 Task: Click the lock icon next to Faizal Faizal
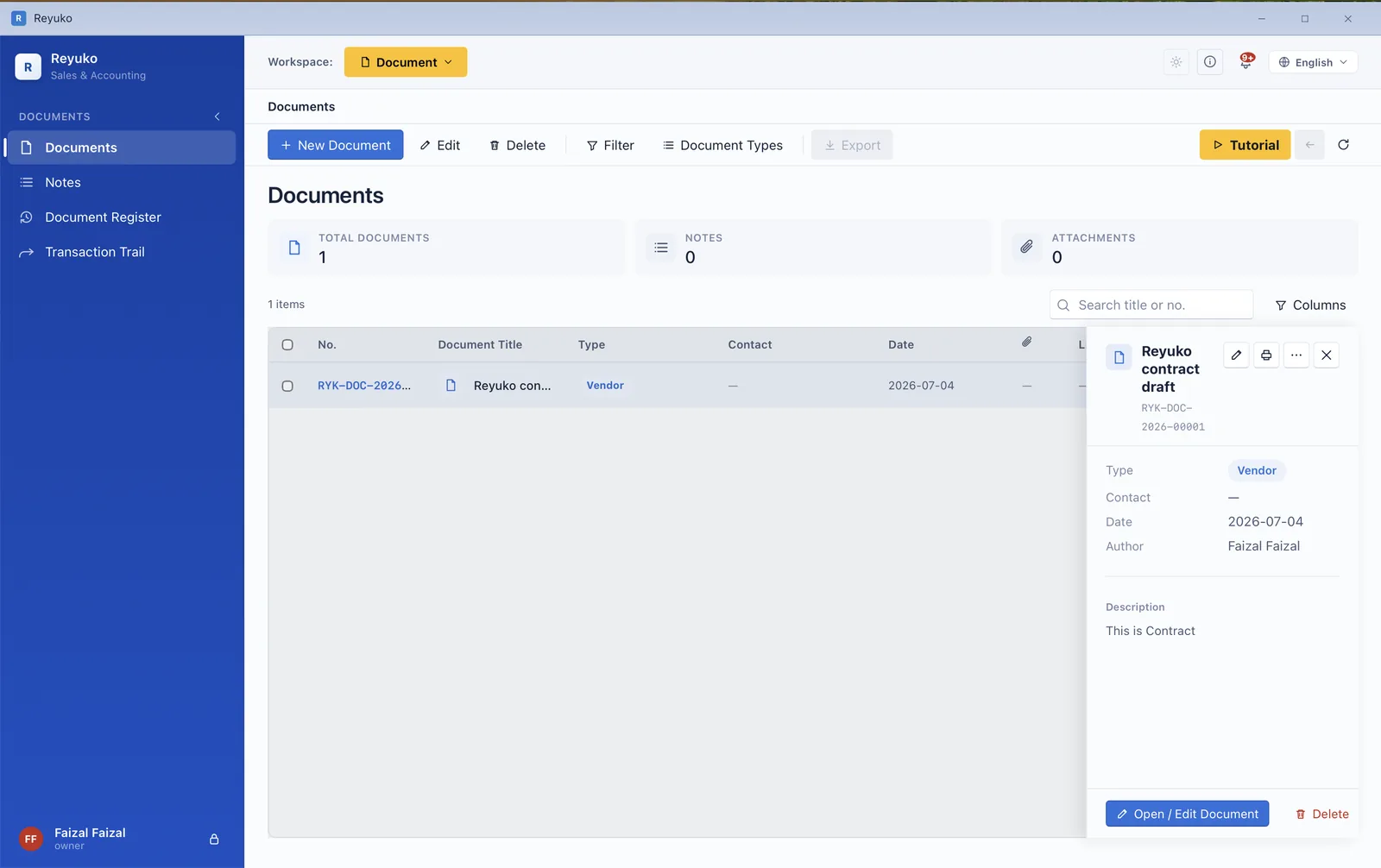(214, 839)
